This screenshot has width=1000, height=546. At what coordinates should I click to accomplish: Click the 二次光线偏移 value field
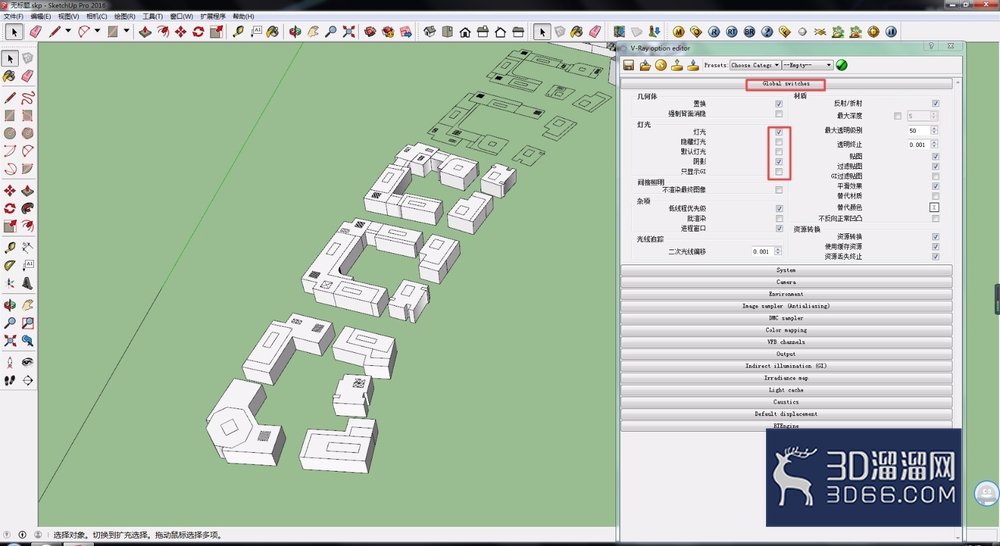[x=762, y=251]
